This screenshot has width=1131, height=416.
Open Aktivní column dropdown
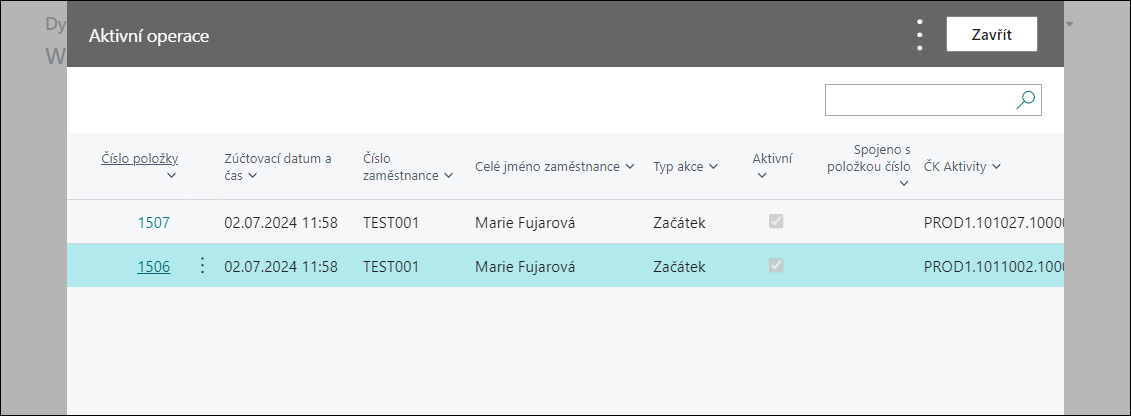coord(762,176)
